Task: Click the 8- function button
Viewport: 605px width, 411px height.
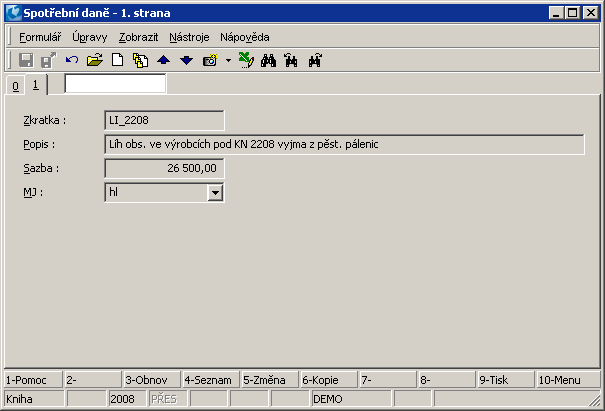Action: [x=447, y=380]
